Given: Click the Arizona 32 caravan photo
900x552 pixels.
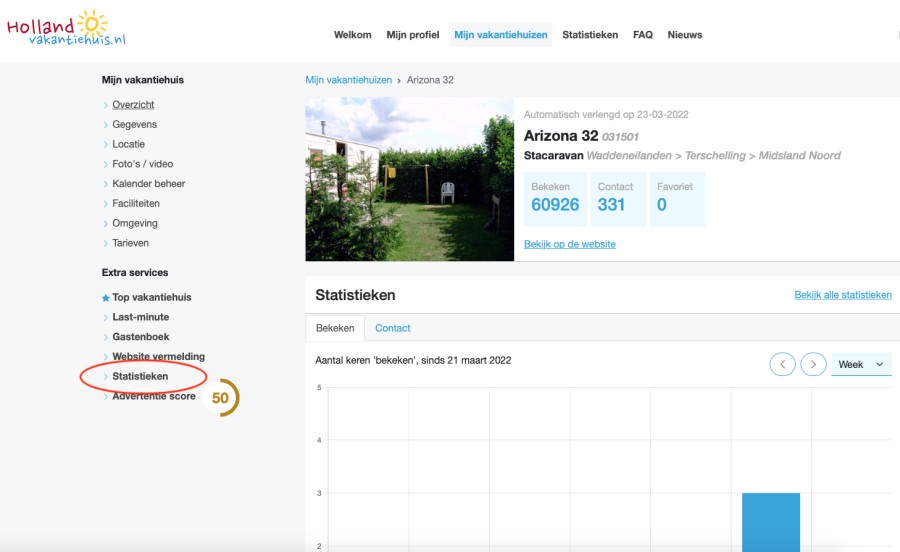Looking at the screenshot, I should coord(410,179).
